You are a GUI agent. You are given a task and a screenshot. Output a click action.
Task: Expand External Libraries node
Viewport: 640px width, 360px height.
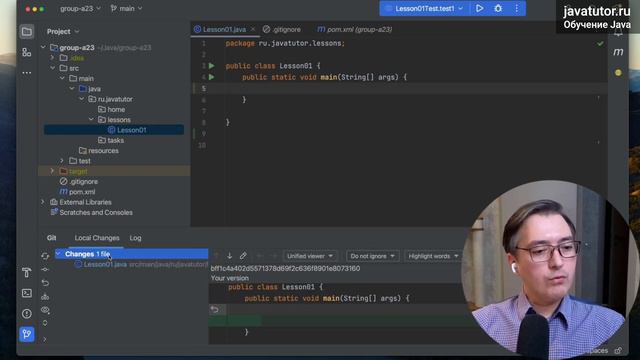(43, 202)
